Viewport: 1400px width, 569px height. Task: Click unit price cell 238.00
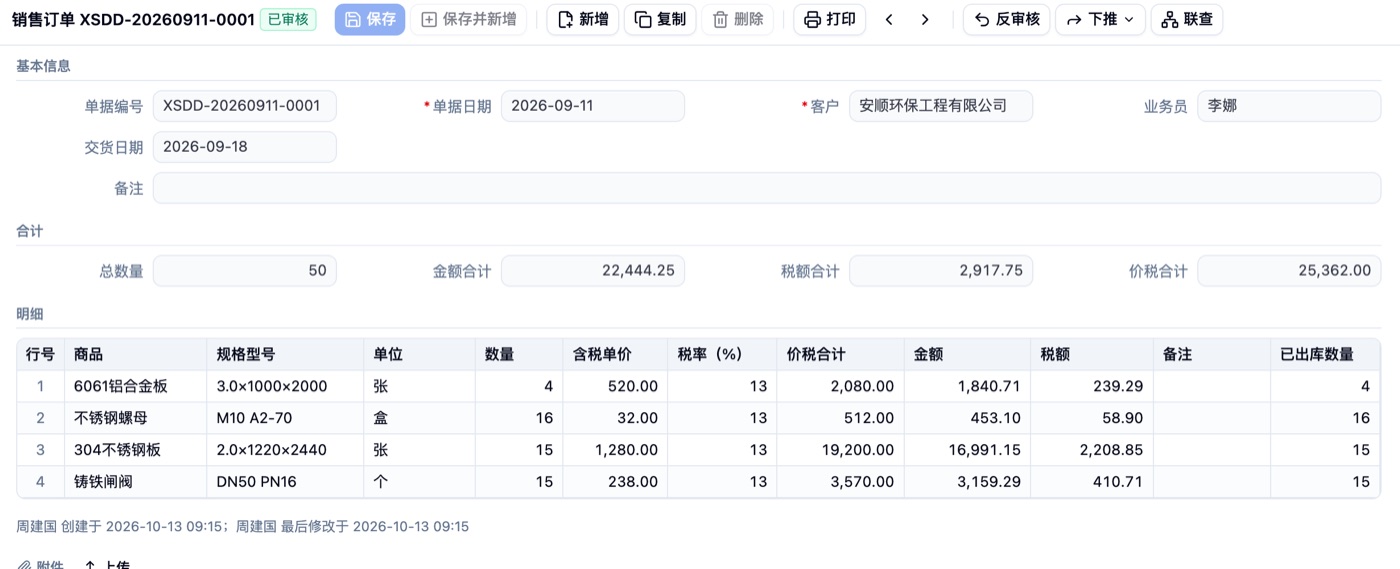click(615, 482)
